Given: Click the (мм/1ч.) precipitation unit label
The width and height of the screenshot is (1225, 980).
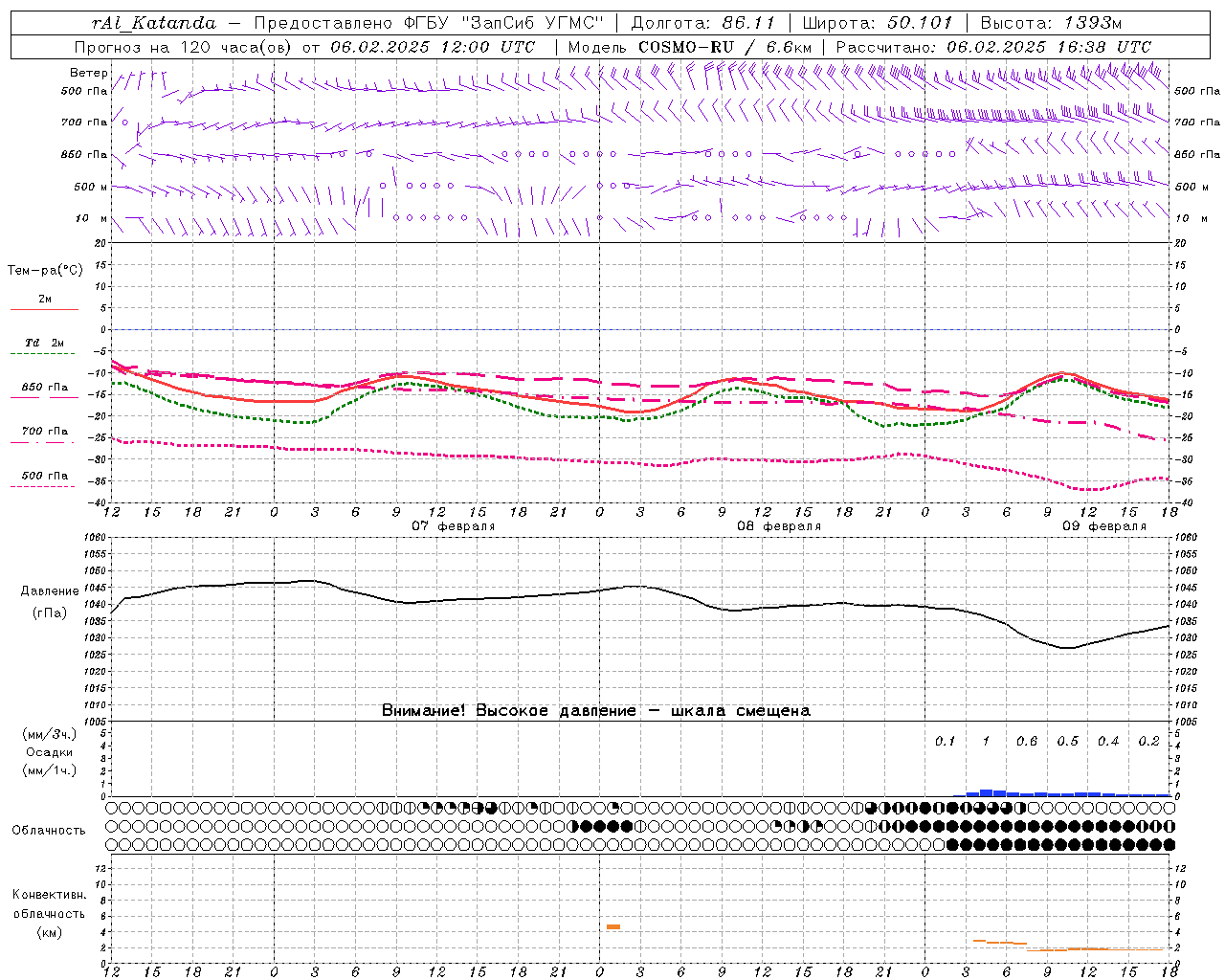Looking at the screenshot, I should click(x=50, y=770).
